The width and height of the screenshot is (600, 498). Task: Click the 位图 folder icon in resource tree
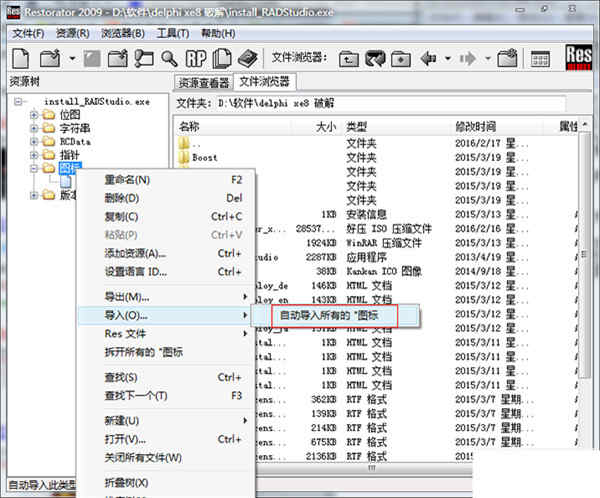pyautogui.click(x=49, y=114)
